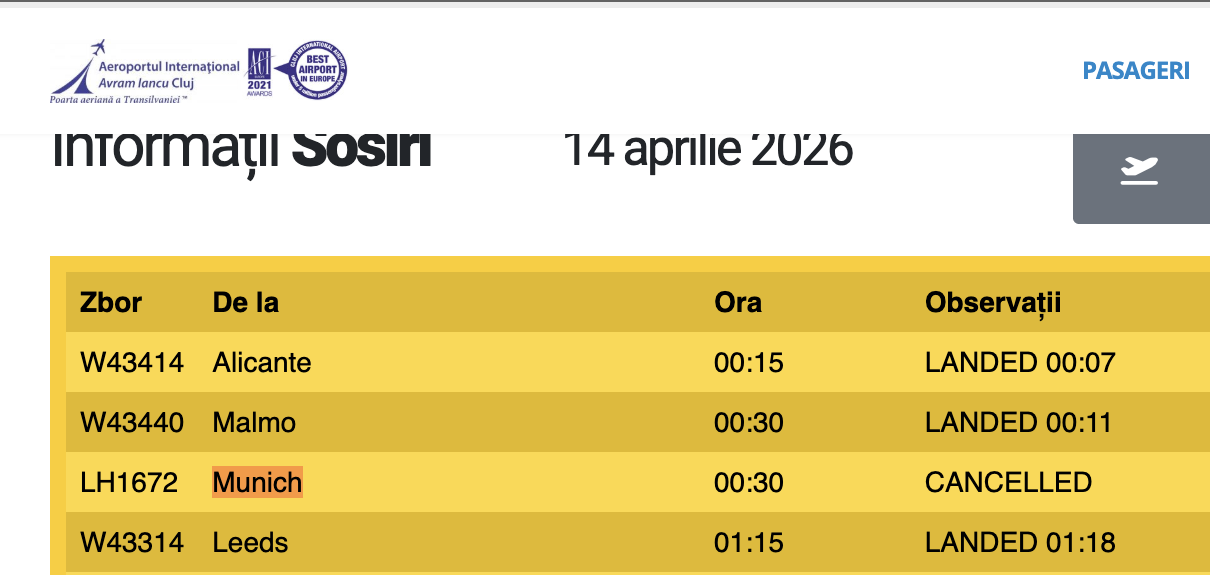Select flight number W43440
Image resolution: width=1210 pixels, height=575 pixels.
pos(132,422)
